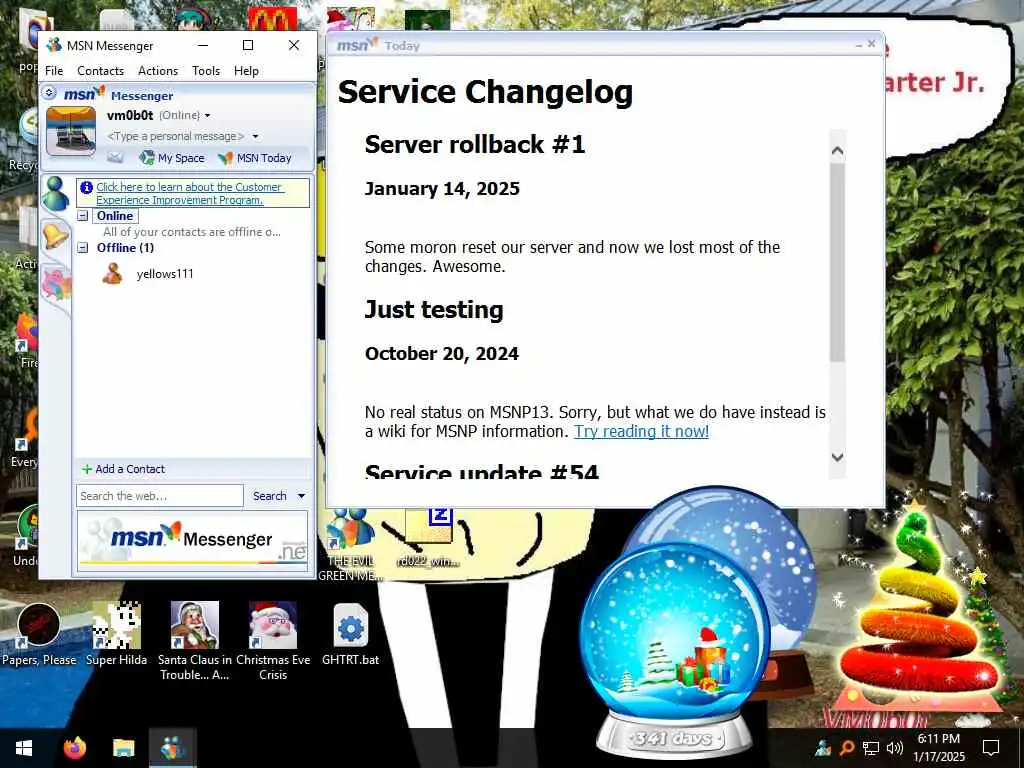
Task: Click the 'Service Changelog' title
Action: pyautogui.click(x=485, y=91)
